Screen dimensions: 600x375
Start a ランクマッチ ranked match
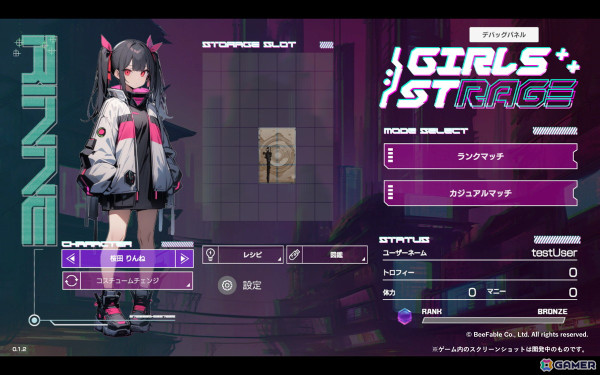click(481, 156)
